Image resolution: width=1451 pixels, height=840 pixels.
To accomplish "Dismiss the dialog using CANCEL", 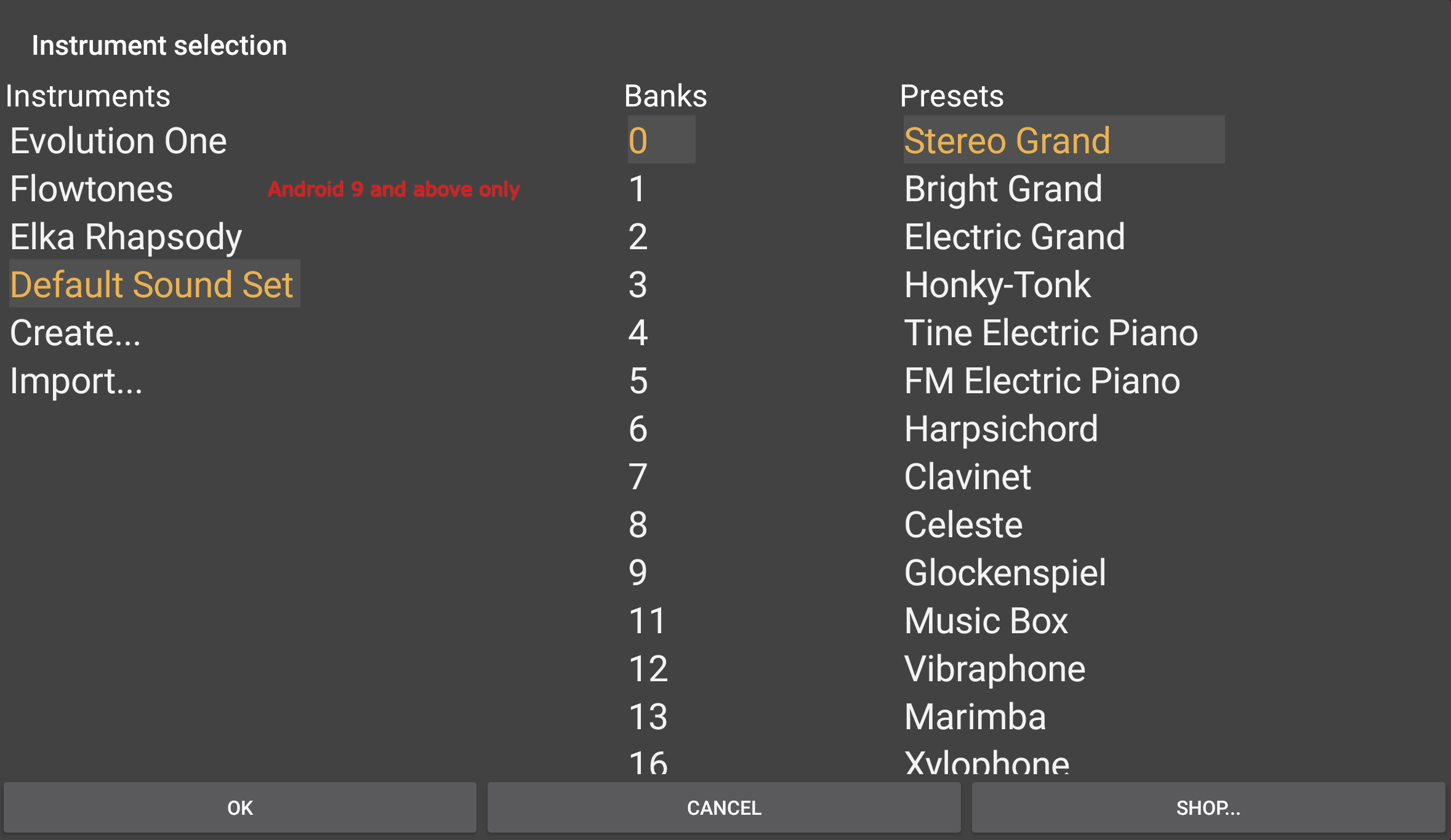I will [x=723, y=807].
